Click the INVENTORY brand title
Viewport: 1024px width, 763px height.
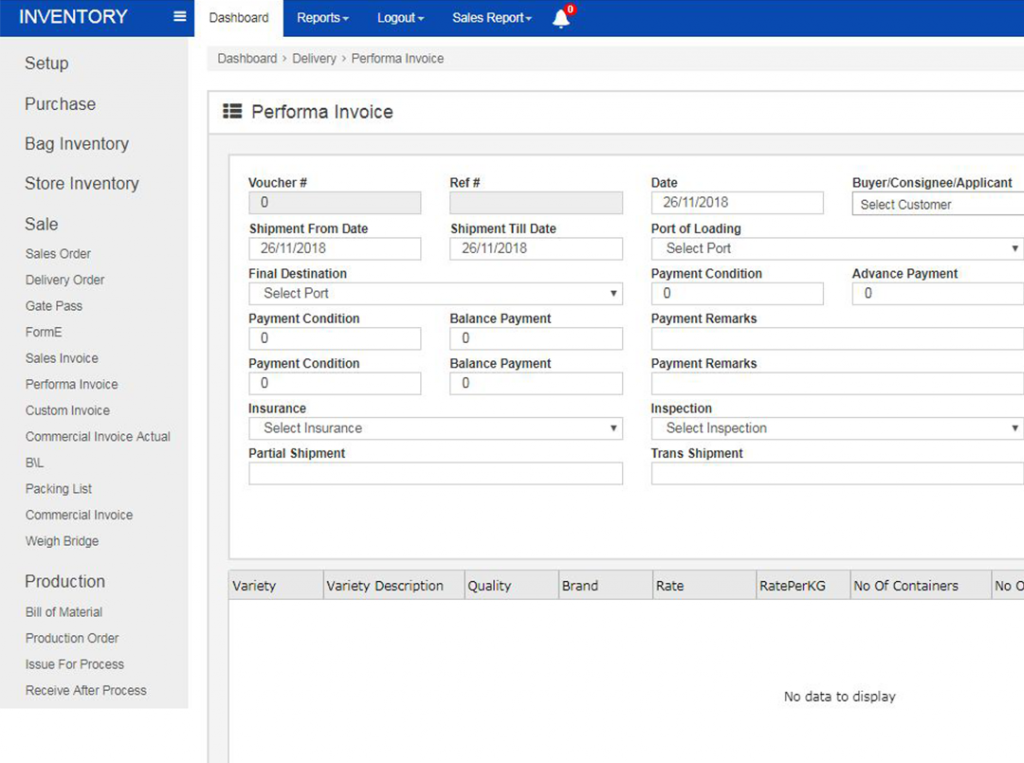[73, 16]
